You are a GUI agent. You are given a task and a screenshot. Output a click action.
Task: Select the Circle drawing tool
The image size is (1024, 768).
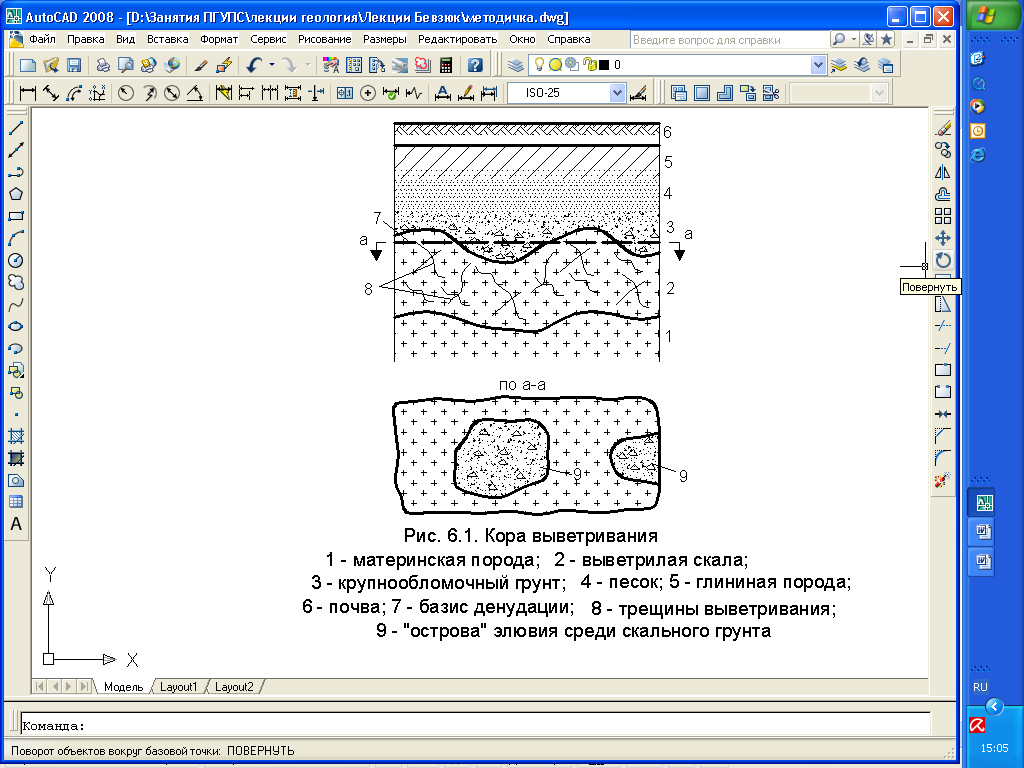[16, 261]
